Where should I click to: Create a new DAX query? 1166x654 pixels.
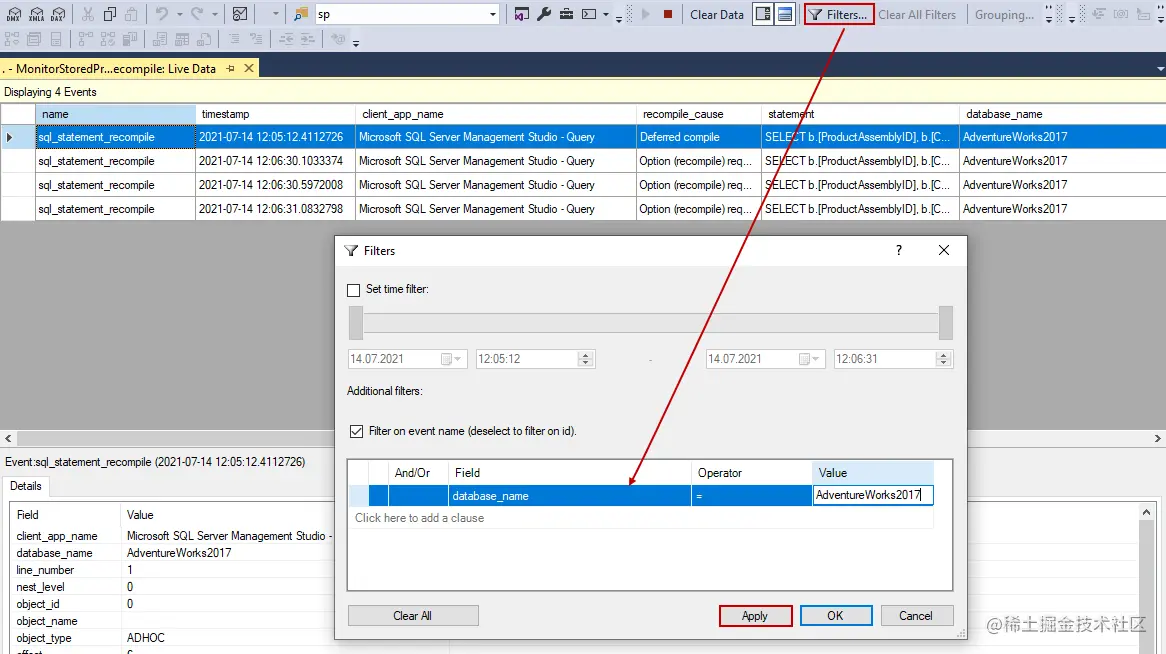(x=58, y=14)
